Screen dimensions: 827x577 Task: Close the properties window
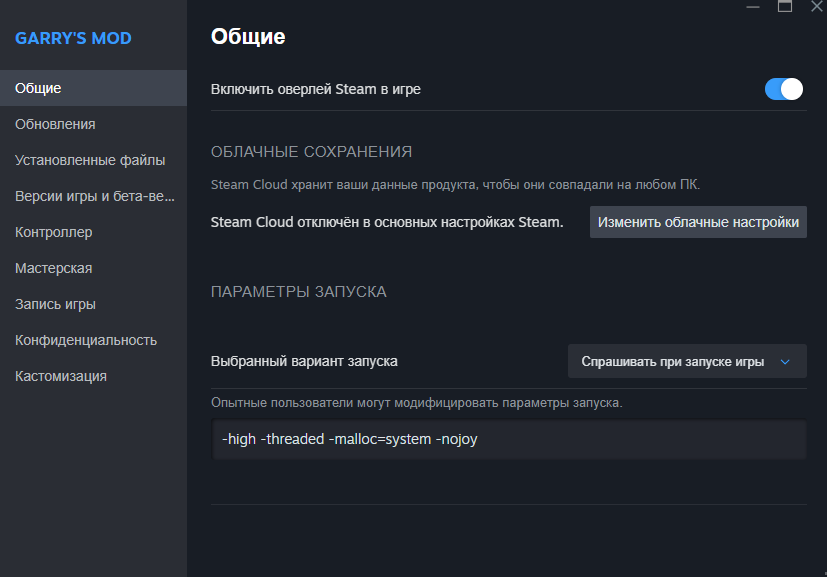pos(816,6)
